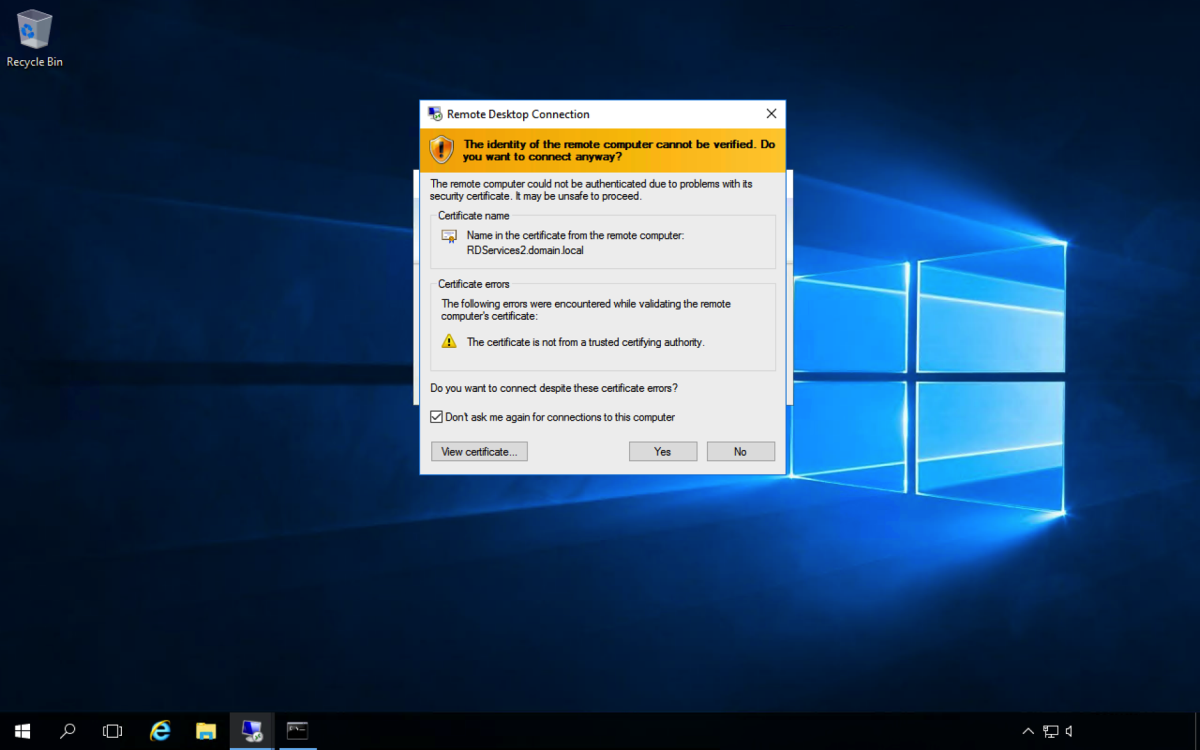Click the volume speaker tray icon
The height and width of the screenshot is (750, 1200).
pos(1070,731)
